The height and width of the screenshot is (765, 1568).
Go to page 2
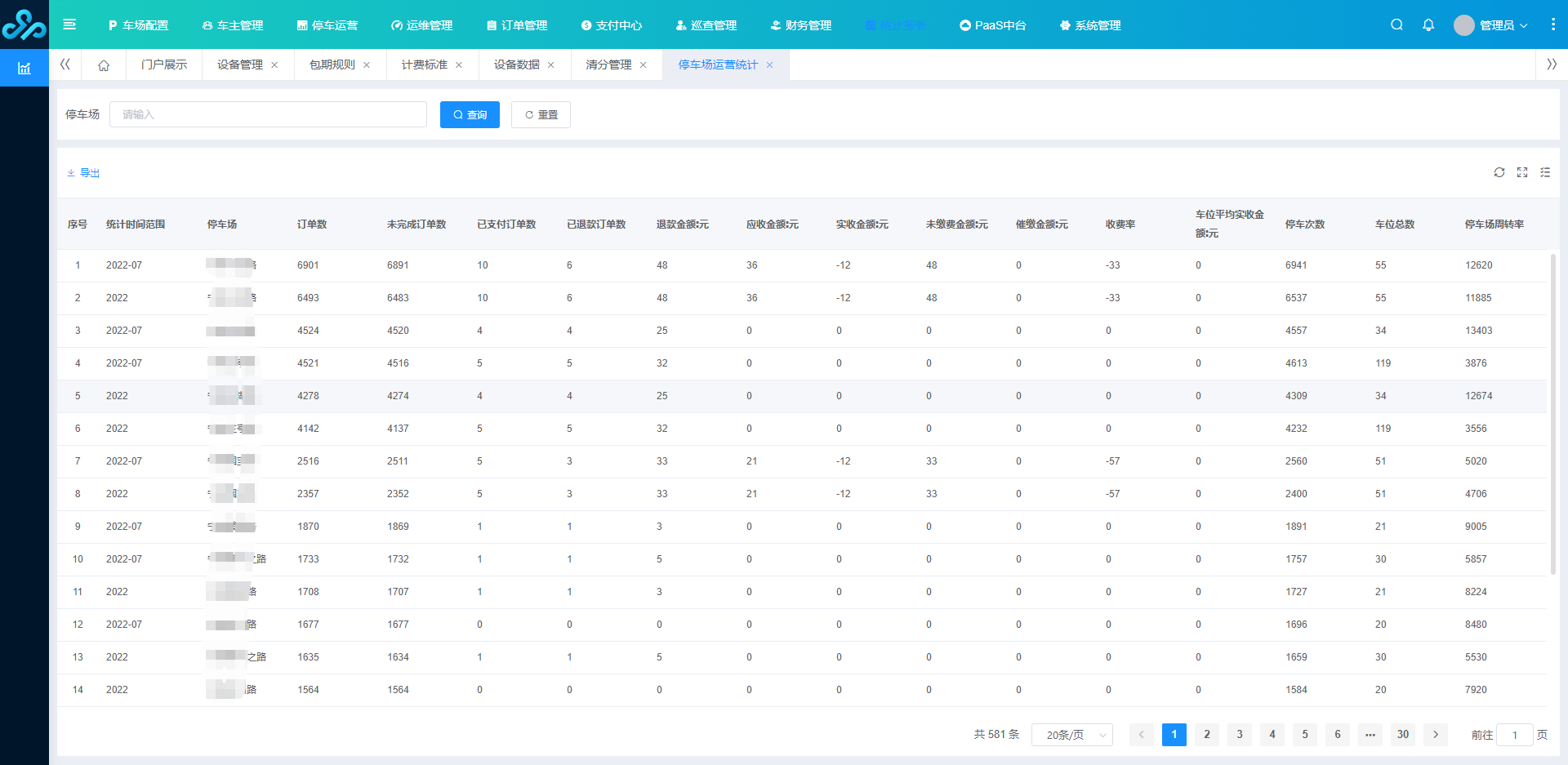(x=1207, y=735)
